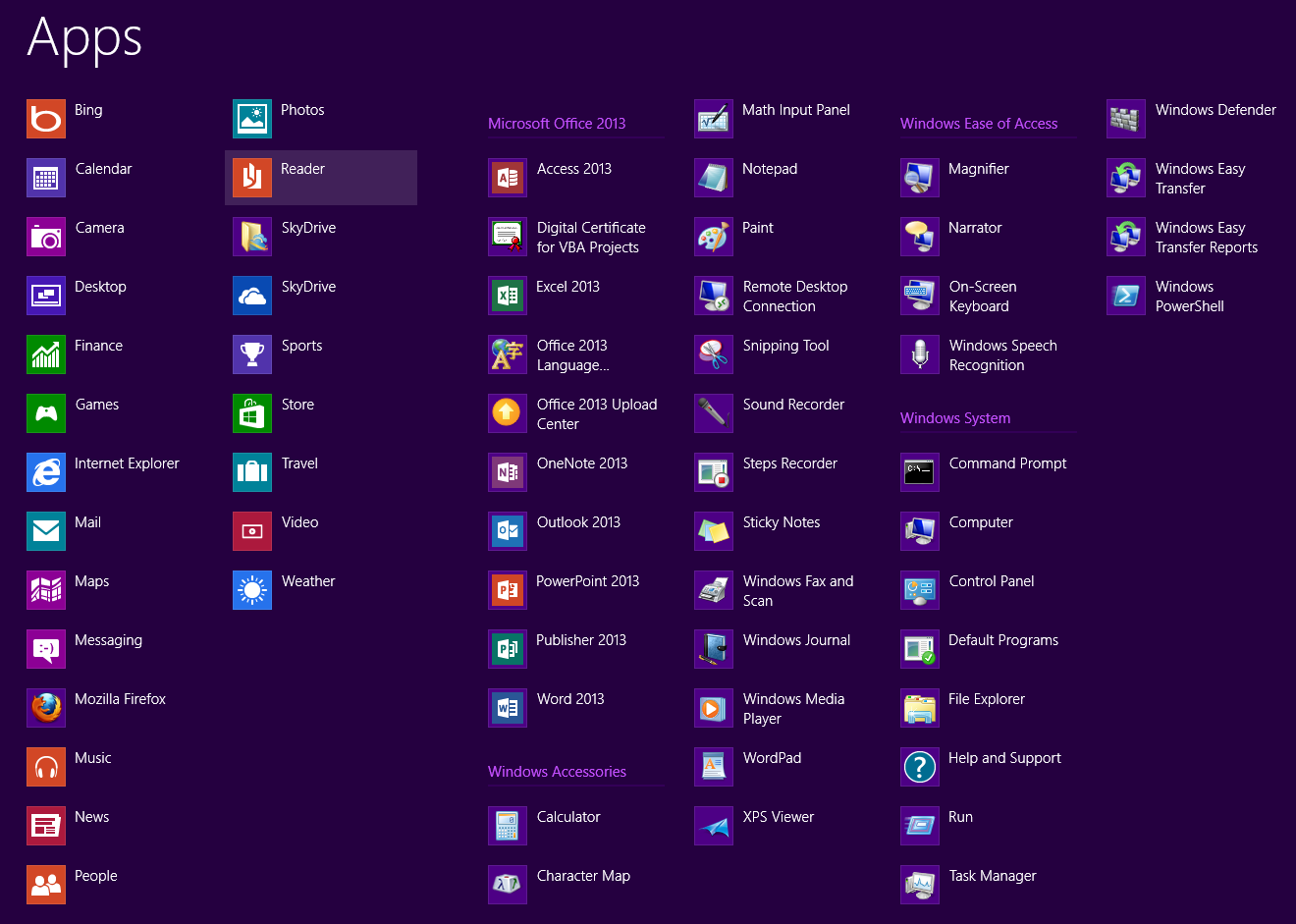
Task: Open SkyDrive desktop folder icon above cloud SkyDrive
Action: click(252, 237)
